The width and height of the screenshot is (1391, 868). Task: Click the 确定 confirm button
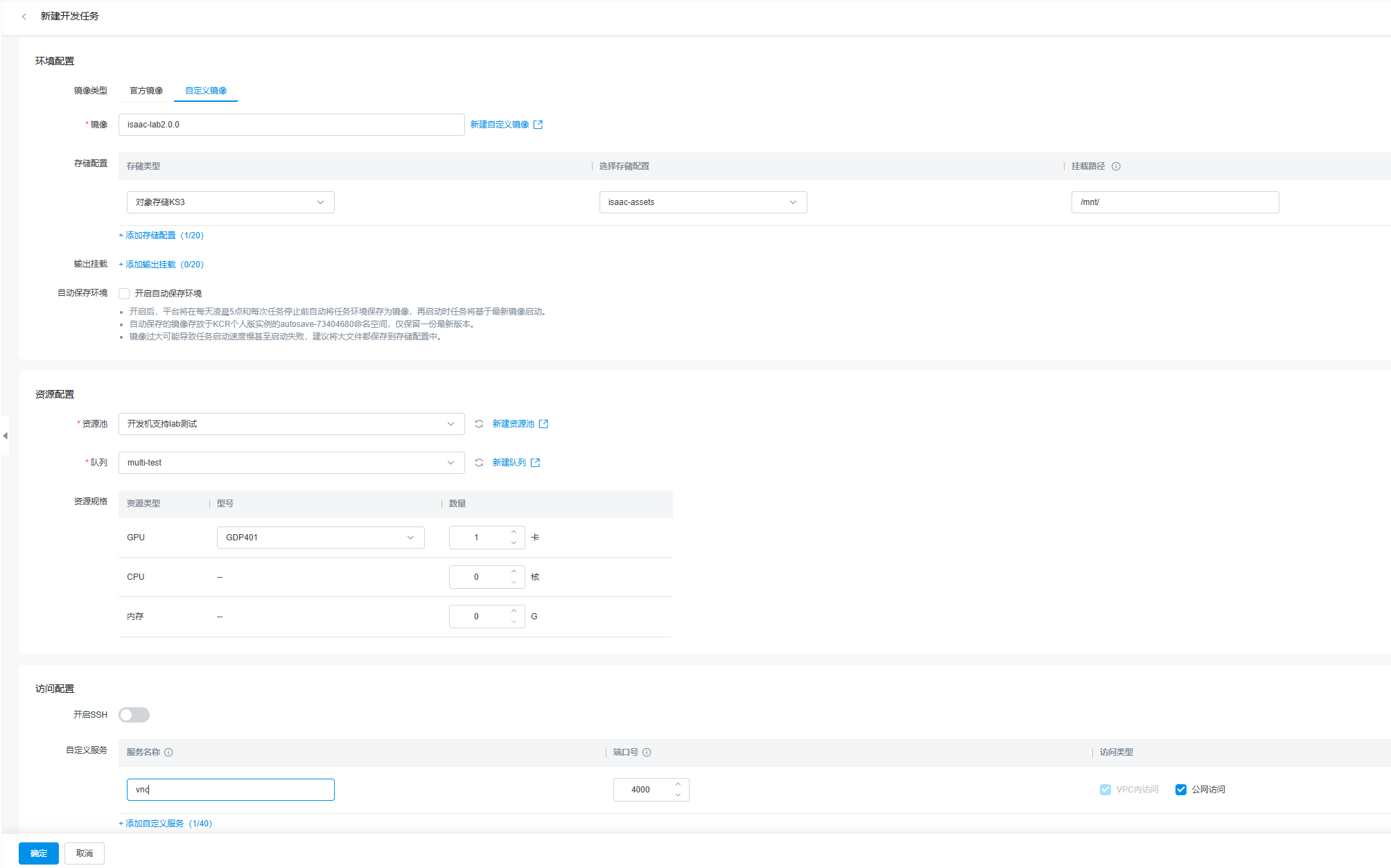[39, 853]
